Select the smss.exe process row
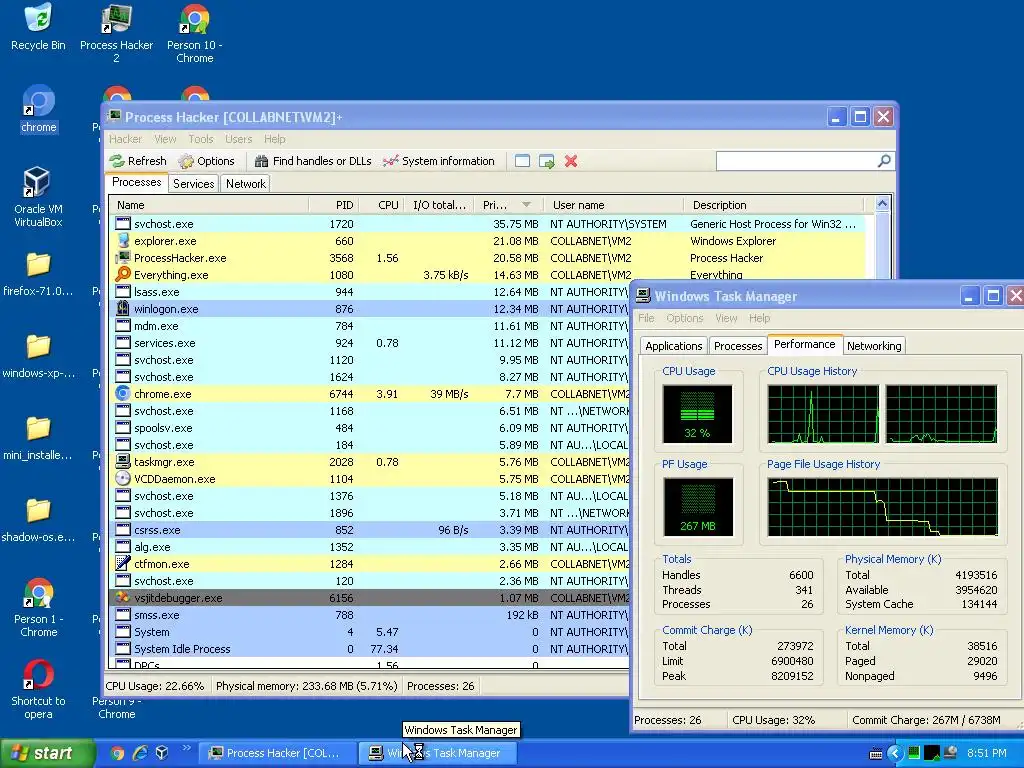This screenshot has width=1024, height=768. click(371, 615)
